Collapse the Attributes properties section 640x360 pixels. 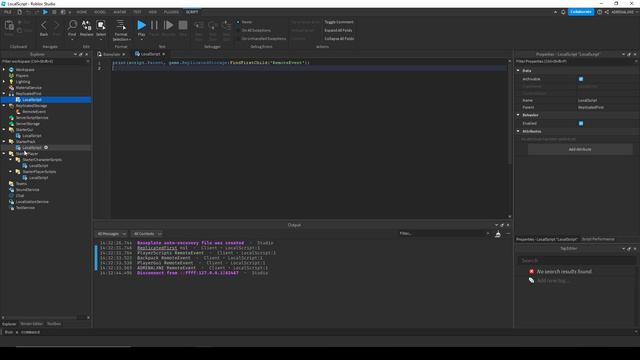518,131
